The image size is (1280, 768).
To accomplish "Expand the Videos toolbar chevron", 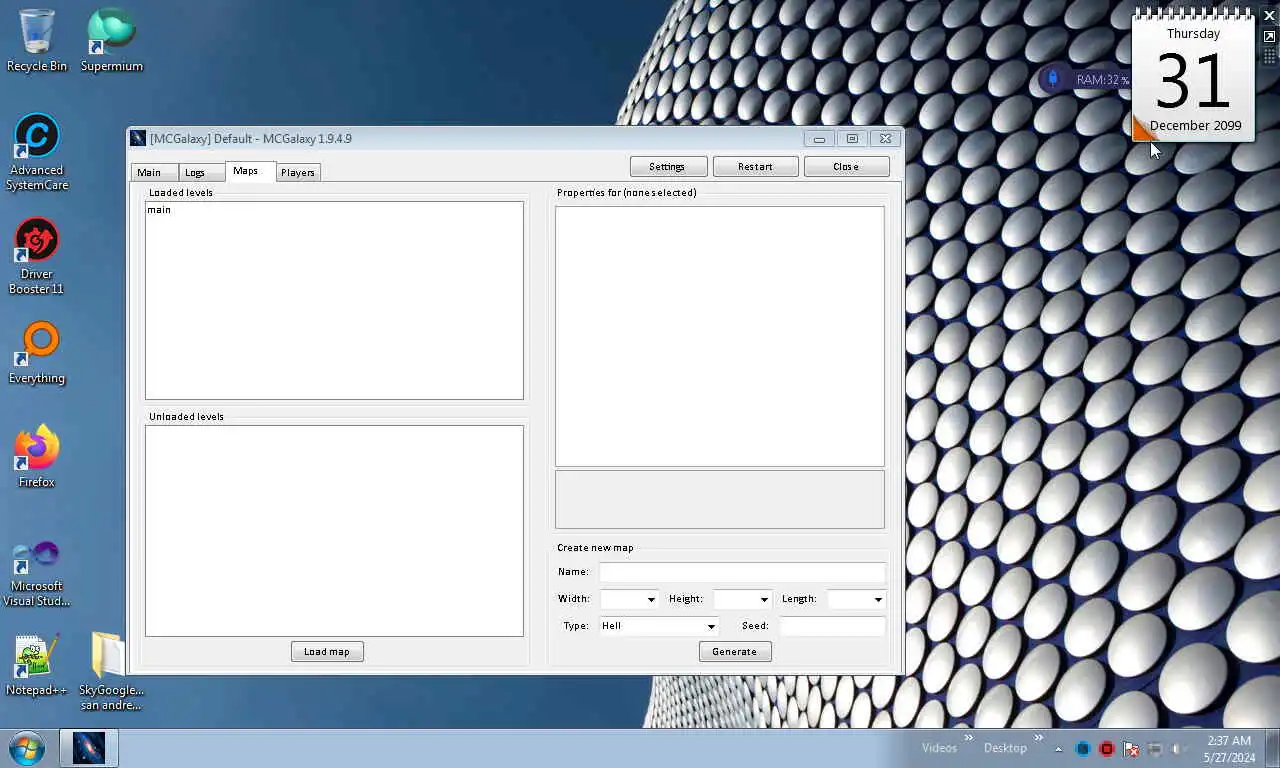I will 968,738.
